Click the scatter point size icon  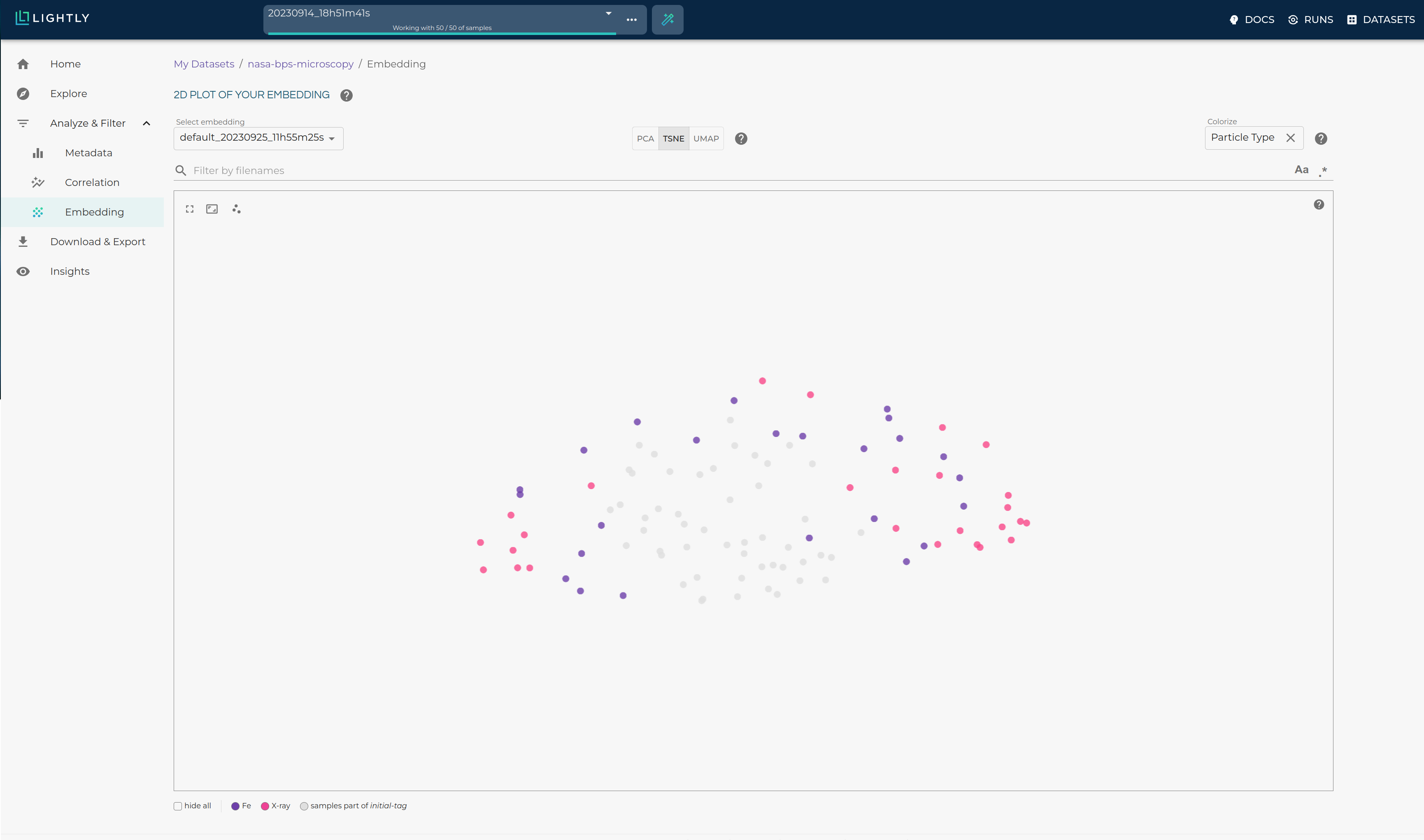(237, 209)
